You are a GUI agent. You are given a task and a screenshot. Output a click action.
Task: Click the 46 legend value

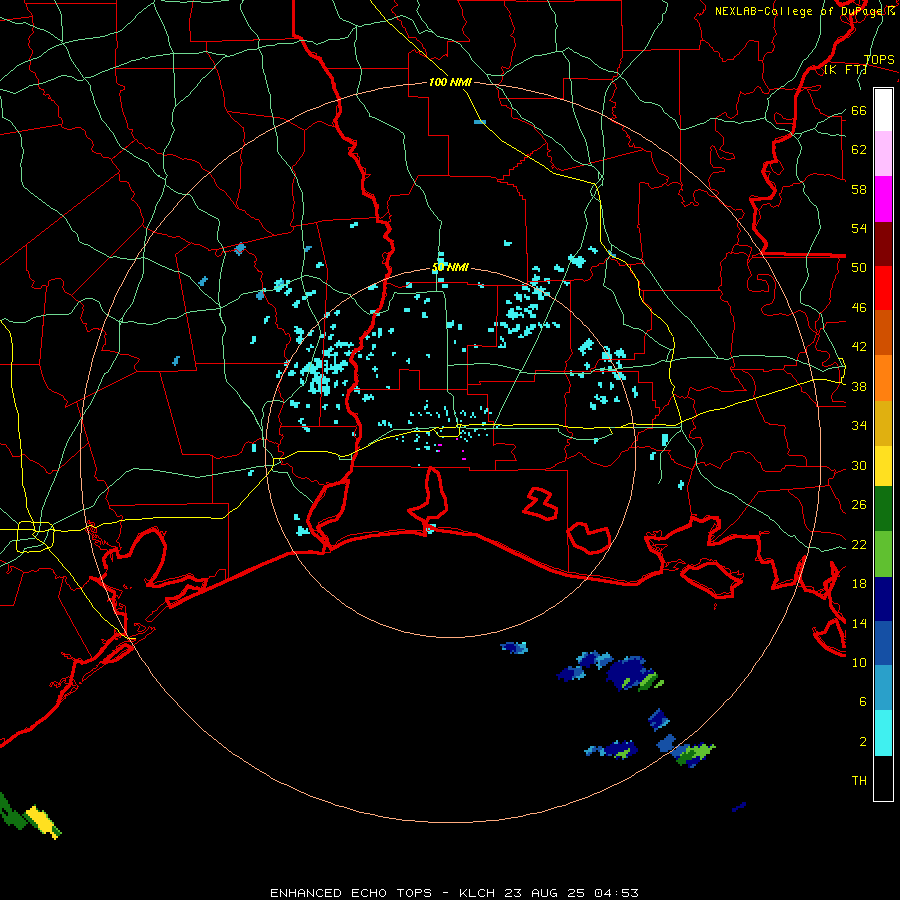(x=859, y=308)
